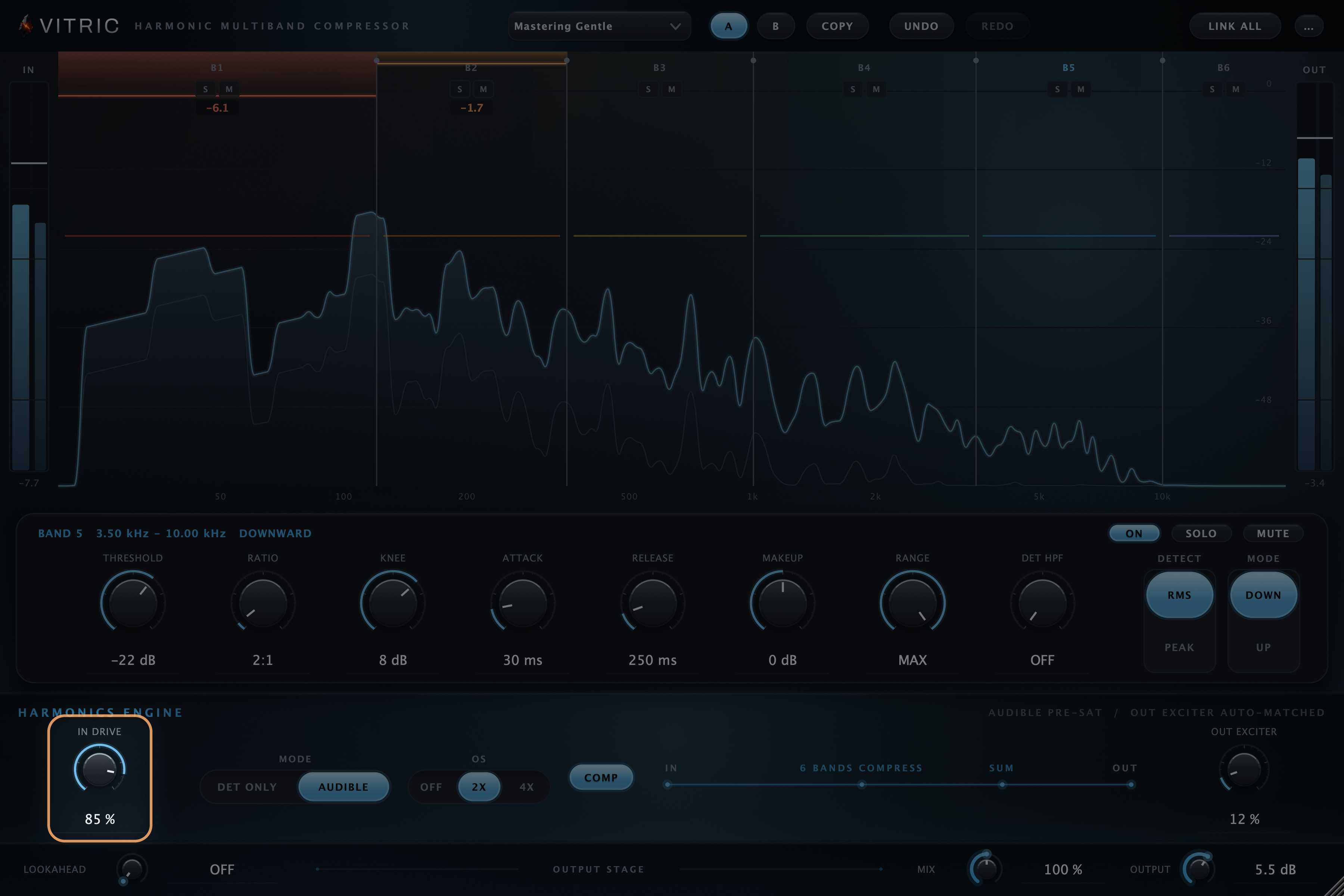
Task: Click the Vitric flame logo
Action: tap(25, 25)
